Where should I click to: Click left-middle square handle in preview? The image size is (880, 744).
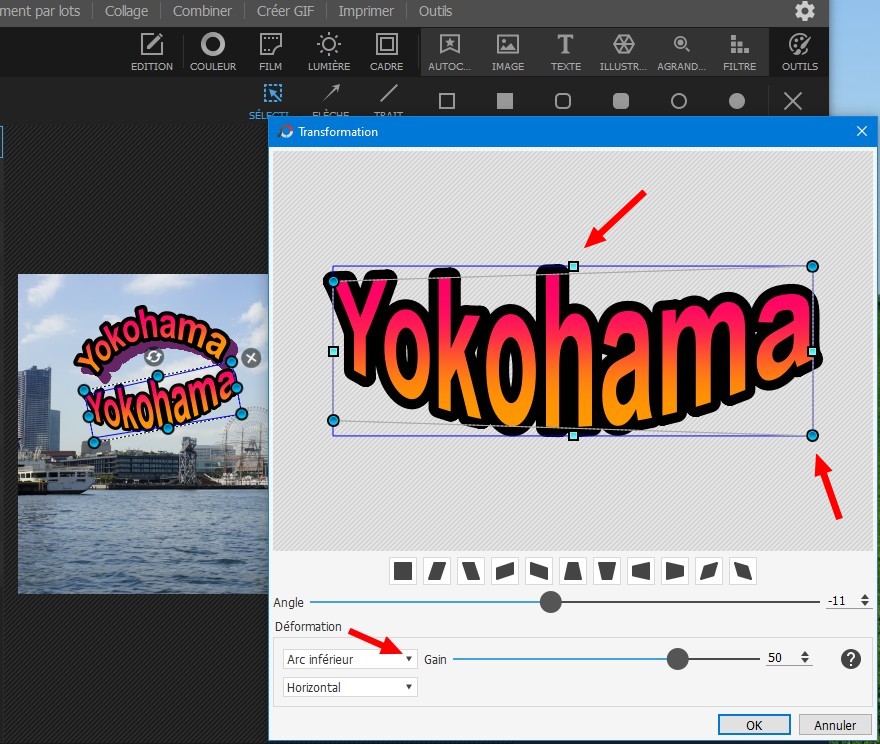[333, 351]
